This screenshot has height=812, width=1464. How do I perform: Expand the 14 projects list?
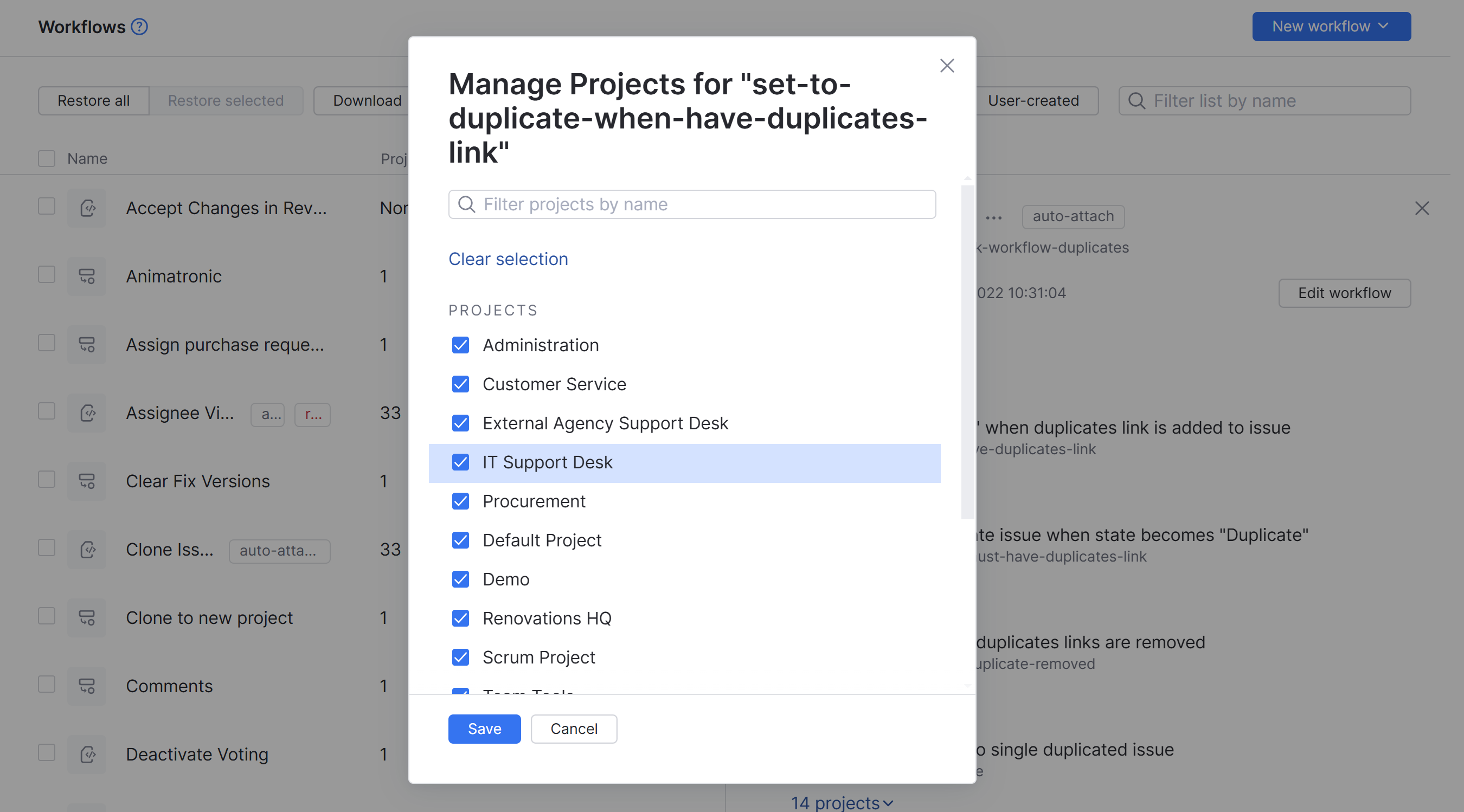843,802
